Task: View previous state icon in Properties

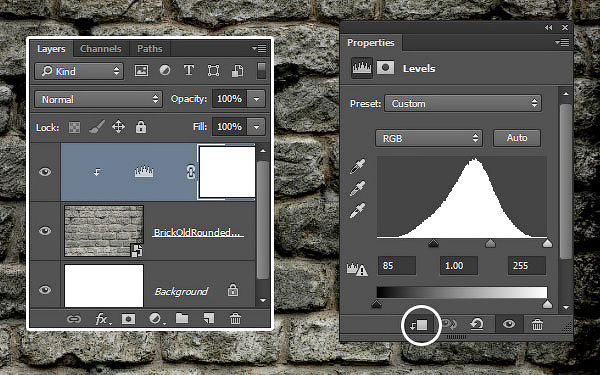Action: coord(449,324)
